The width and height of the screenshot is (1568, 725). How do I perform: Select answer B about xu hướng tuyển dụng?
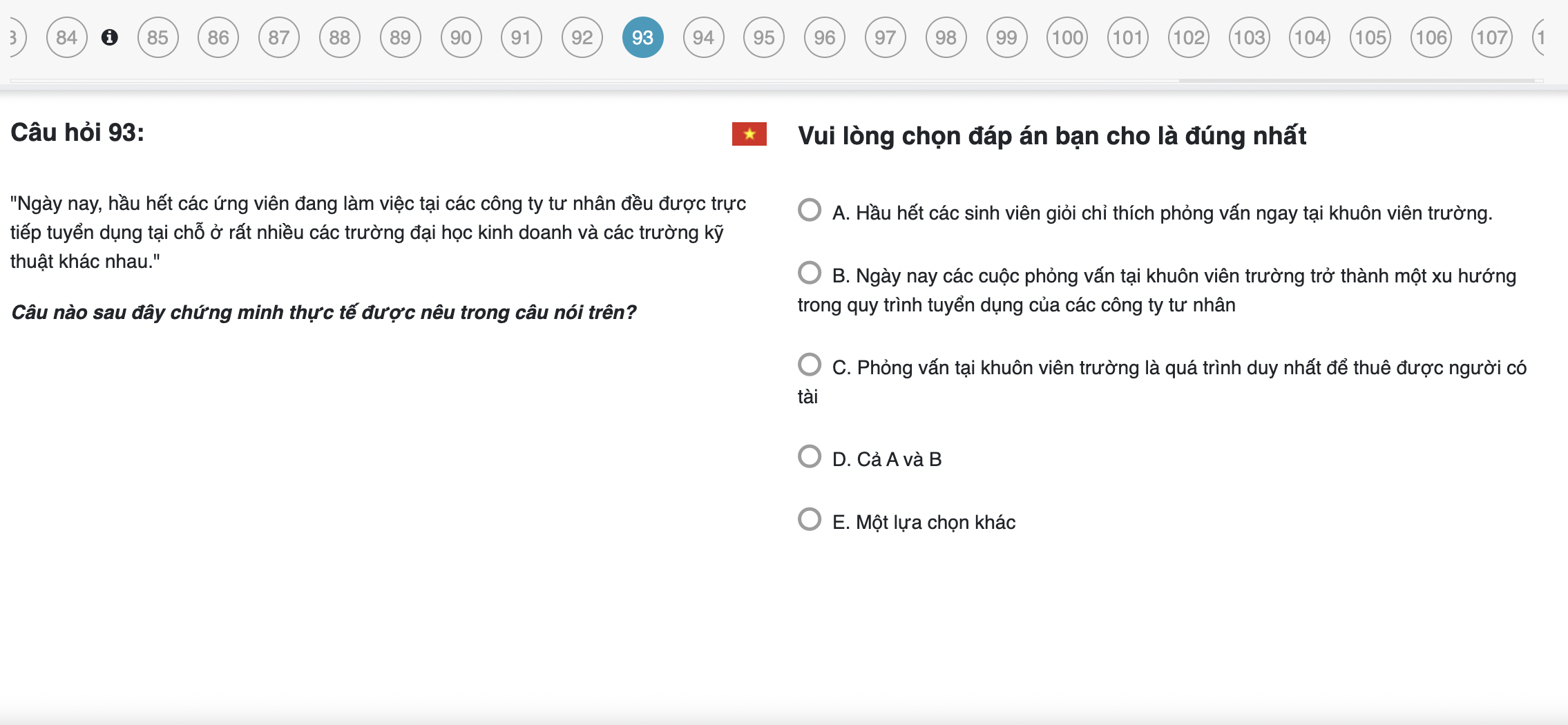(x=810, y=273)
